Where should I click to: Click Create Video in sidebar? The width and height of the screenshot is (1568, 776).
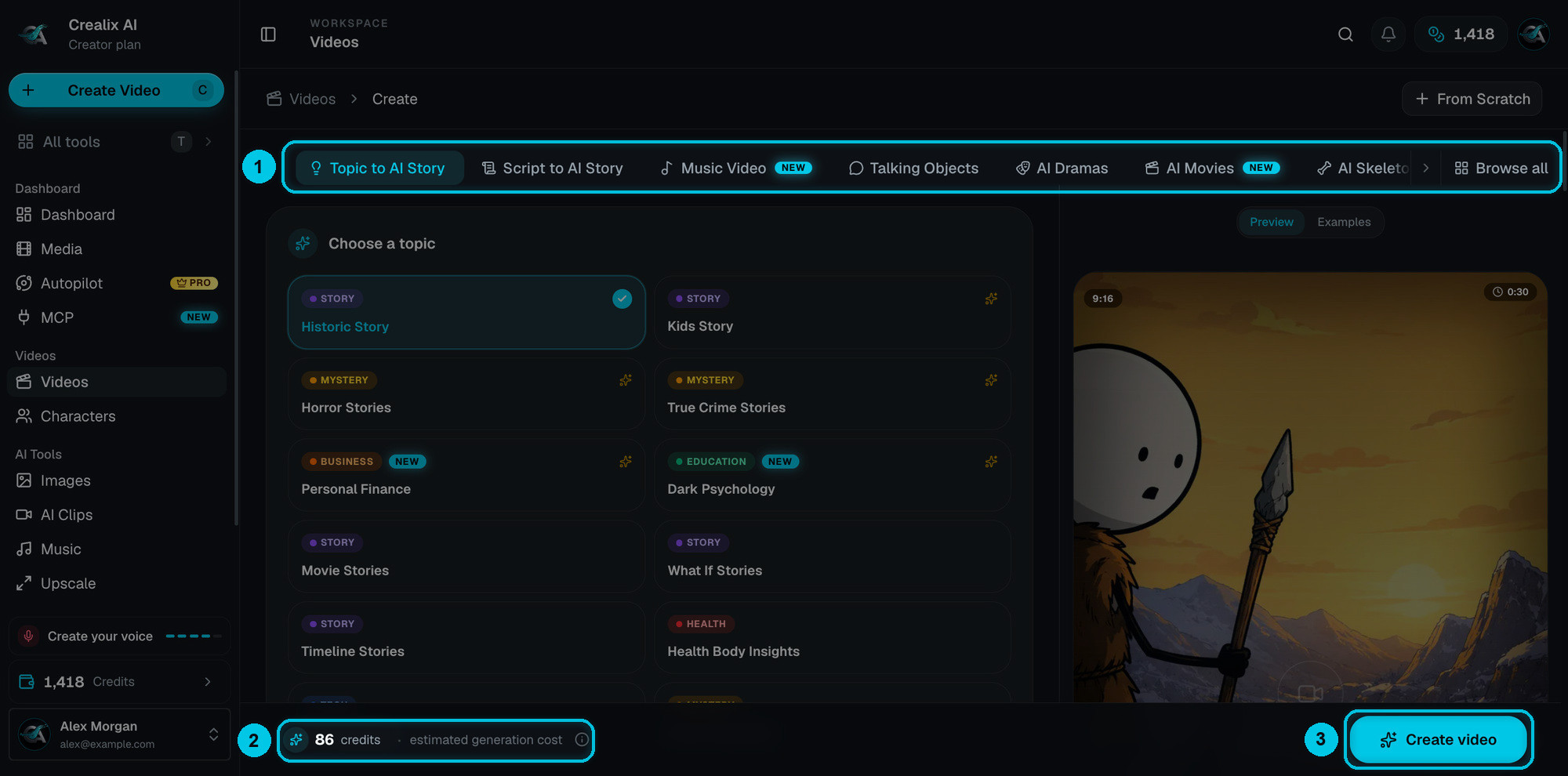pos(116,90)
